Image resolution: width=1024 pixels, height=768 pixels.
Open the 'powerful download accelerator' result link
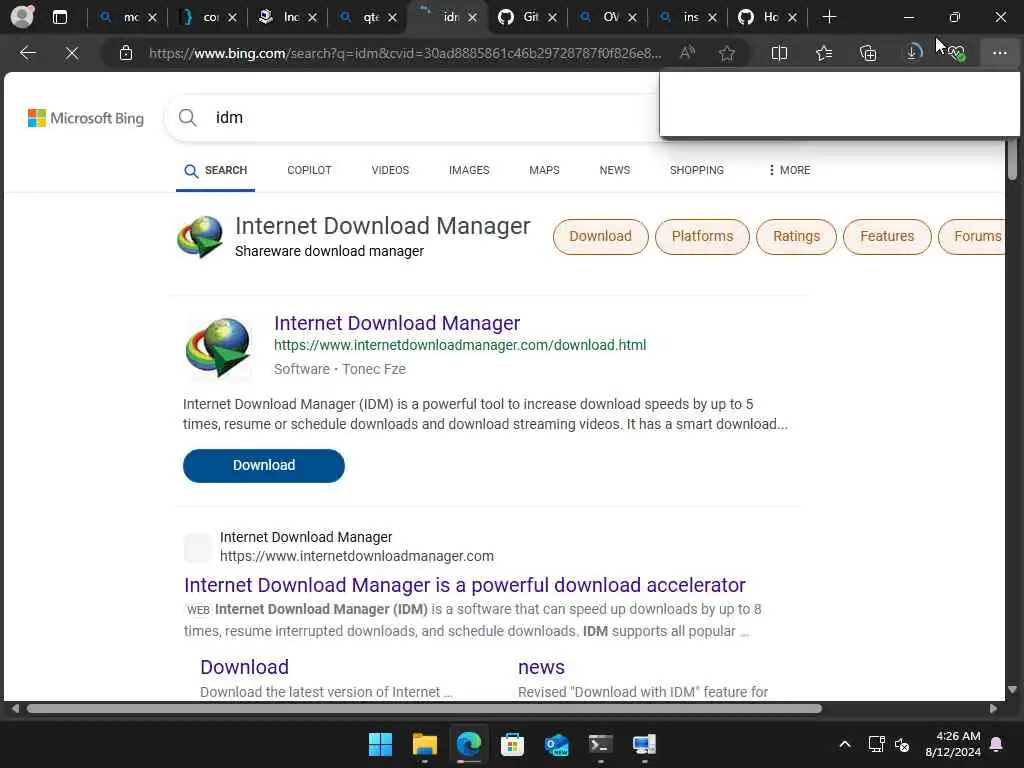[464, 585]
